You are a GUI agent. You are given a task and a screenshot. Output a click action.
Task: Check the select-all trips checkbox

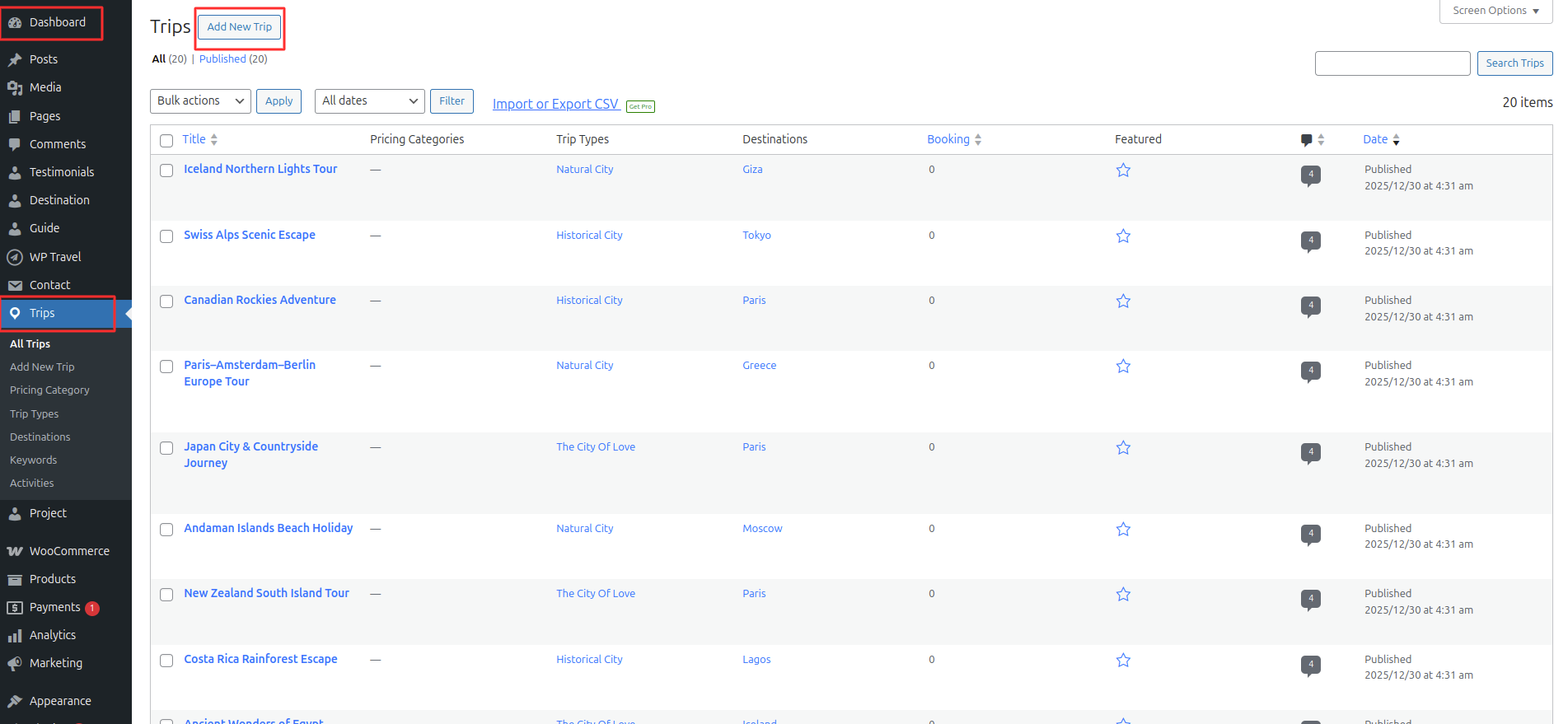(166, 141)
